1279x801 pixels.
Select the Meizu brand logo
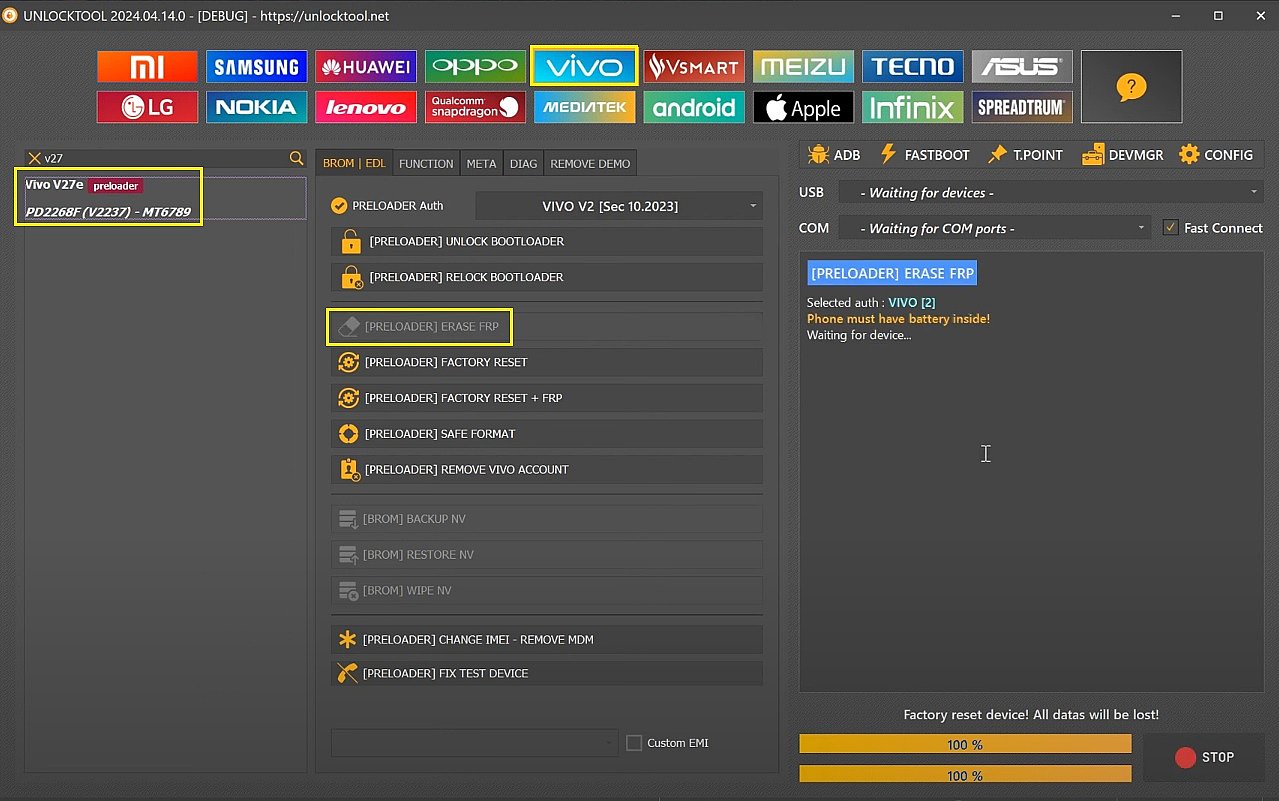click(x=803, y=67)
